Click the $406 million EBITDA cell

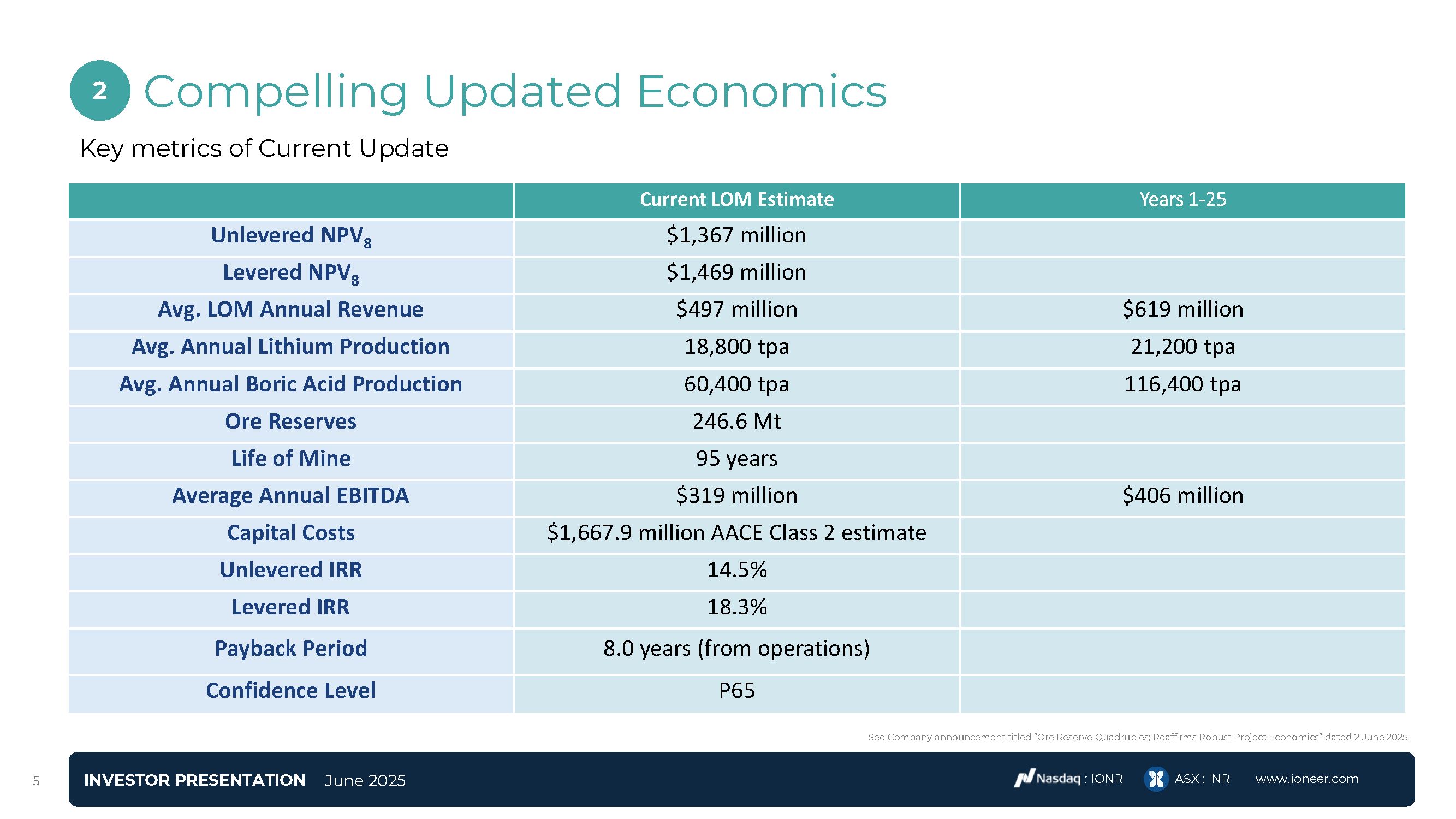[1182, 496]
